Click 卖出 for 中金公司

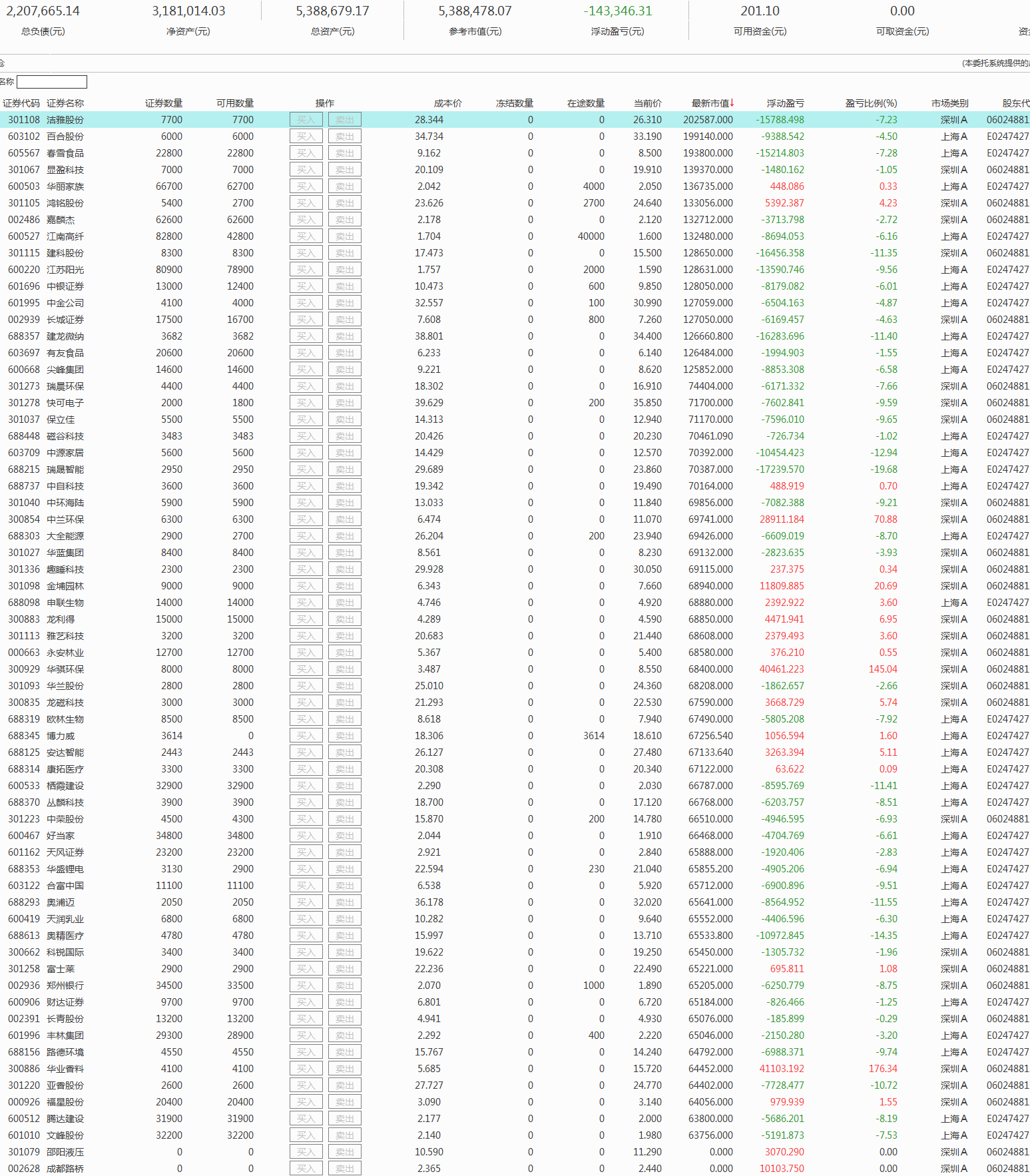[345, 303]
